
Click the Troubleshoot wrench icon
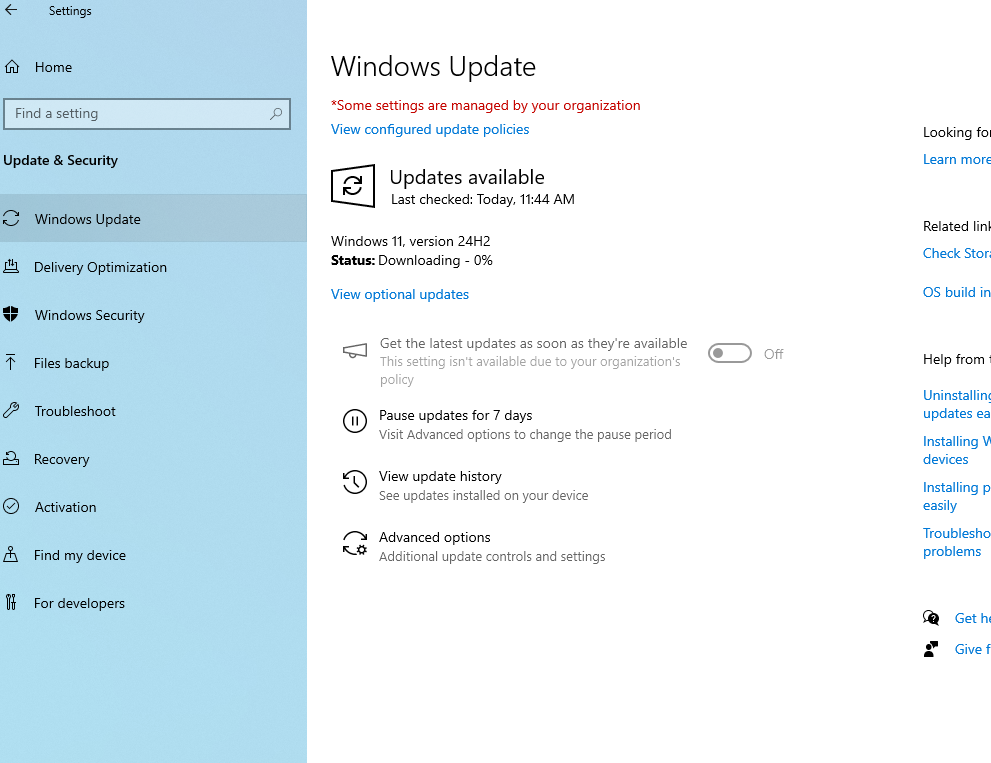(11, 411)
